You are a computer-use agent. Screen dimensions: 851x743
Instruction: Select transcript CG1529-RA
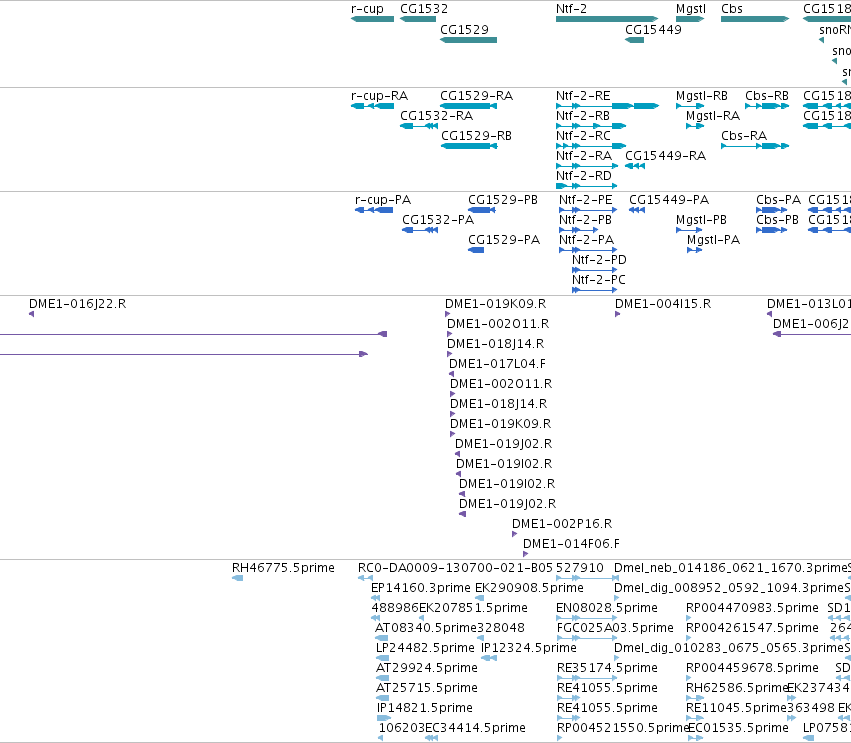click(468, 106)
